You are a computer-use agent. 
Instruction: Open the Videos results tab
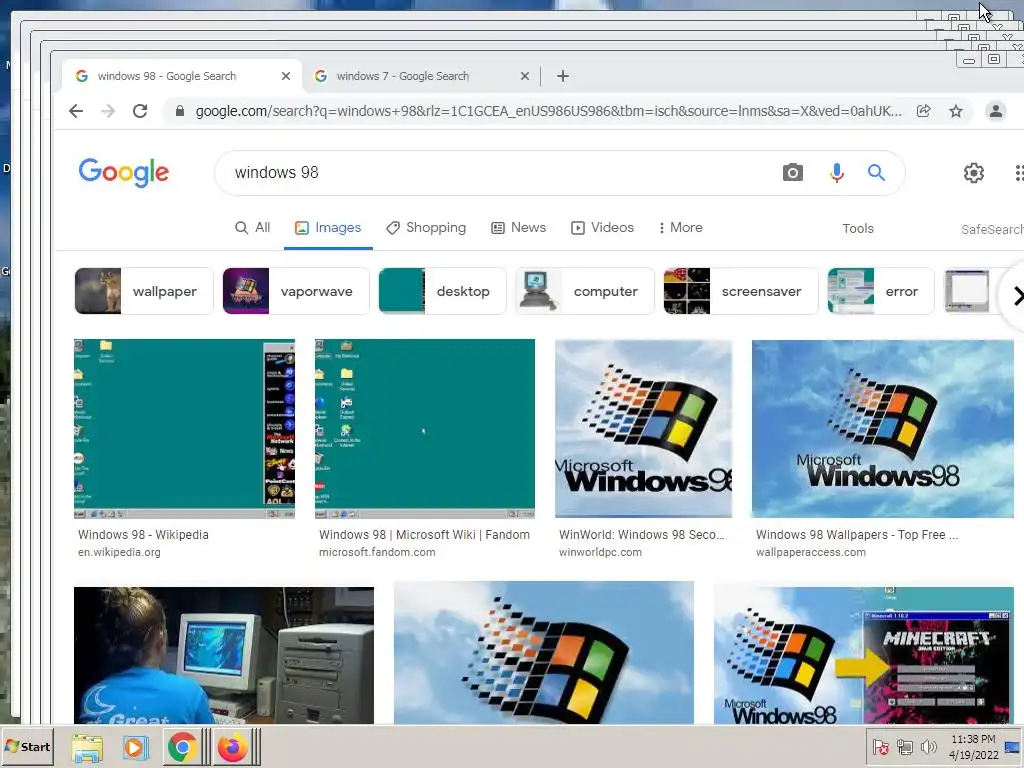coord(602,227)
